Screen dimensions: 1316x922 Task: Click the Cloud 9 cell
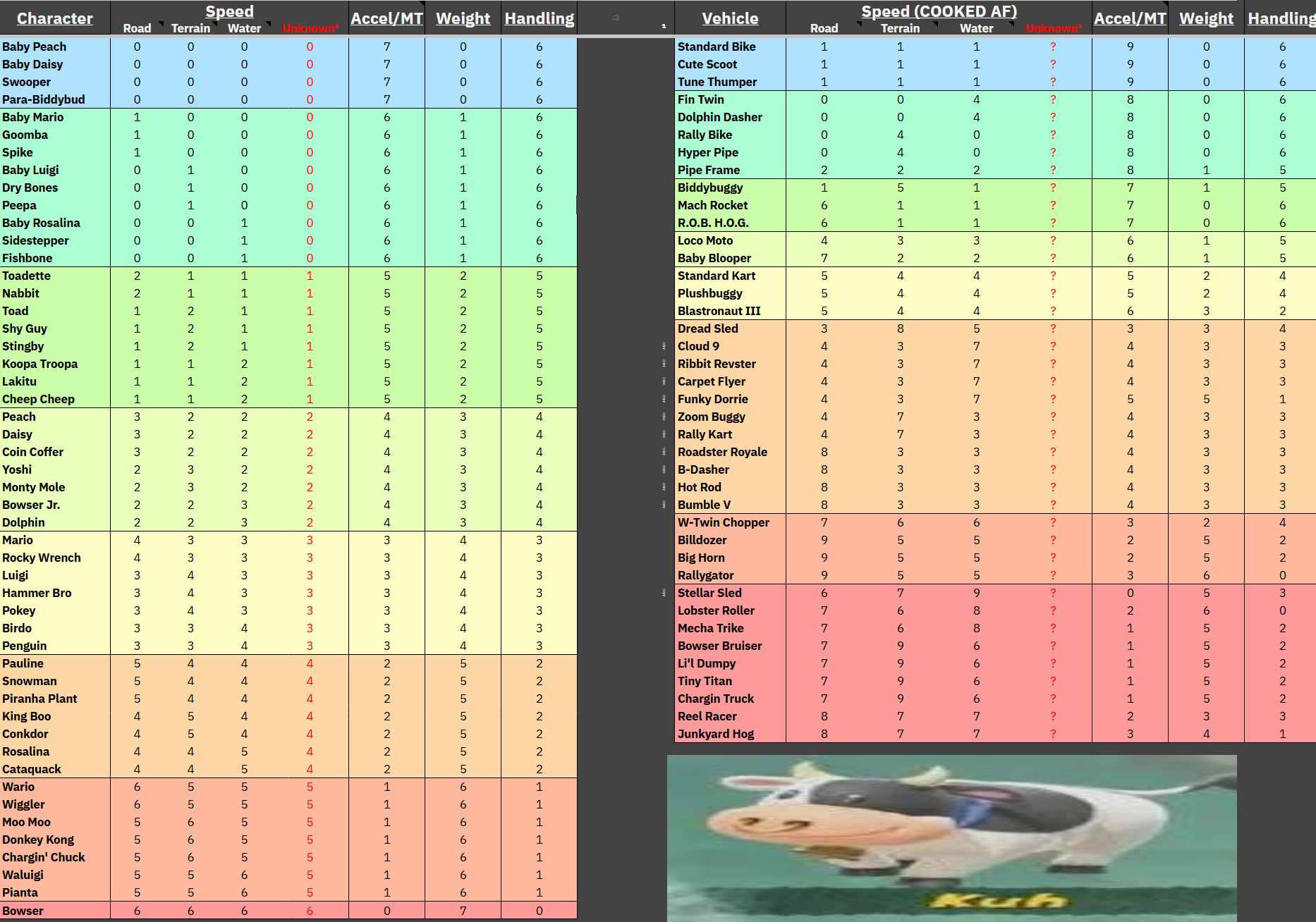(x=730, y=346)
